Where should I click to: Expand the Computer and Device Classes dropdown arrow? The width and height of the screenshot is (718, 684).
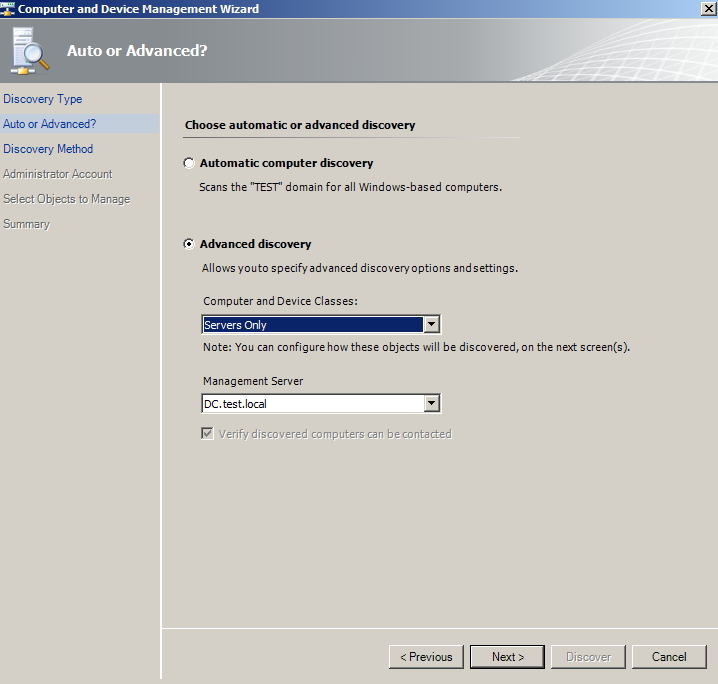(x=431, y=325)
